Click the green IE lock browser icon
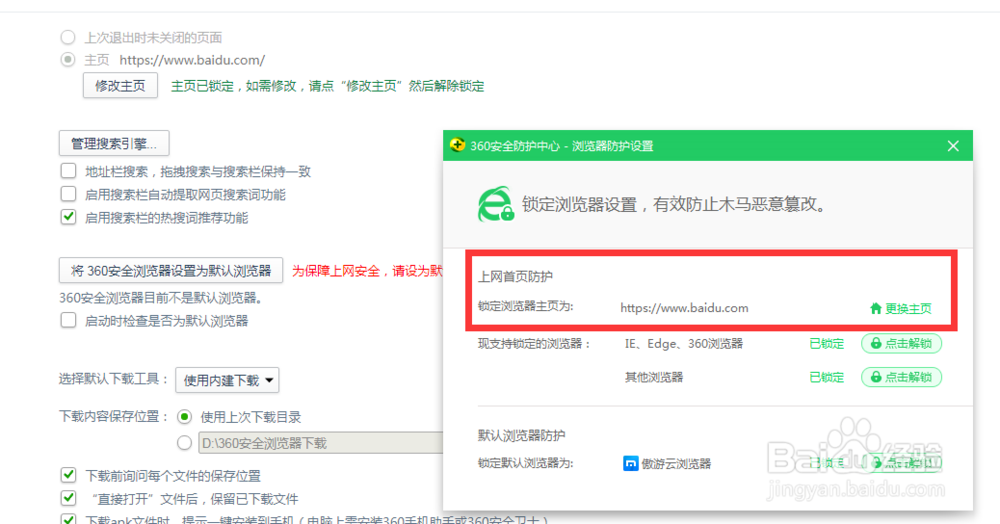1000x524 pixels. (x=496, y=204)
